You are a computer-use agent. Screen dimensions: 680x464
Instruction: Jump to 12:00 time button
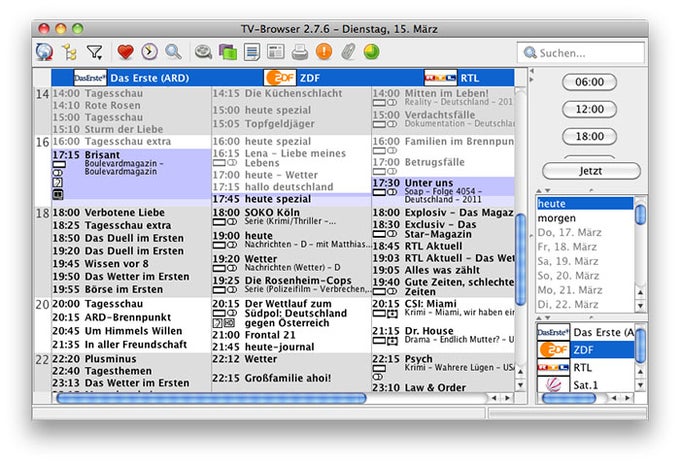pos(589,109)
